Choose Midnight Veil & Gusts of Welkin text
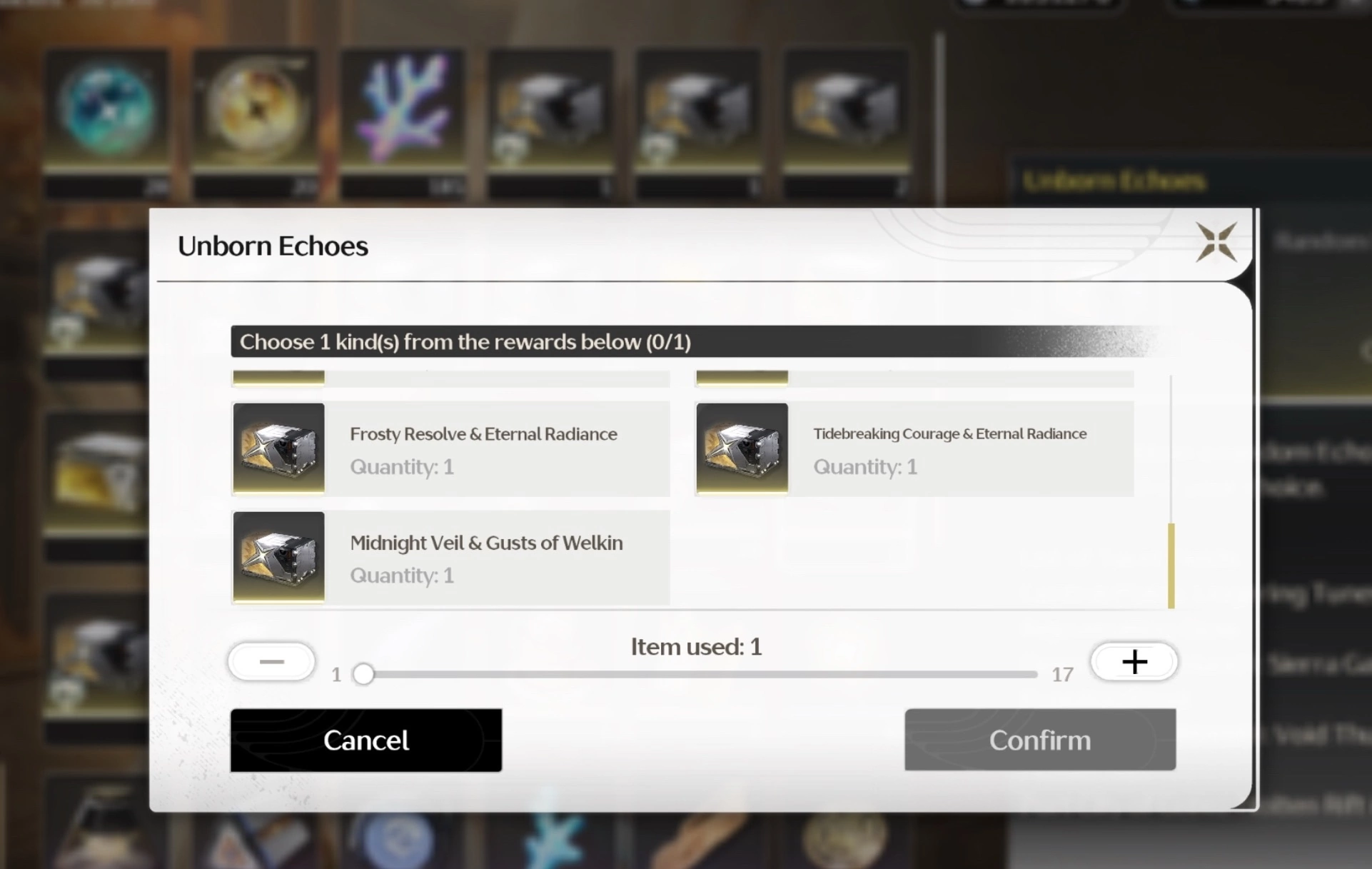The image size is (1372, 869). 486,543
